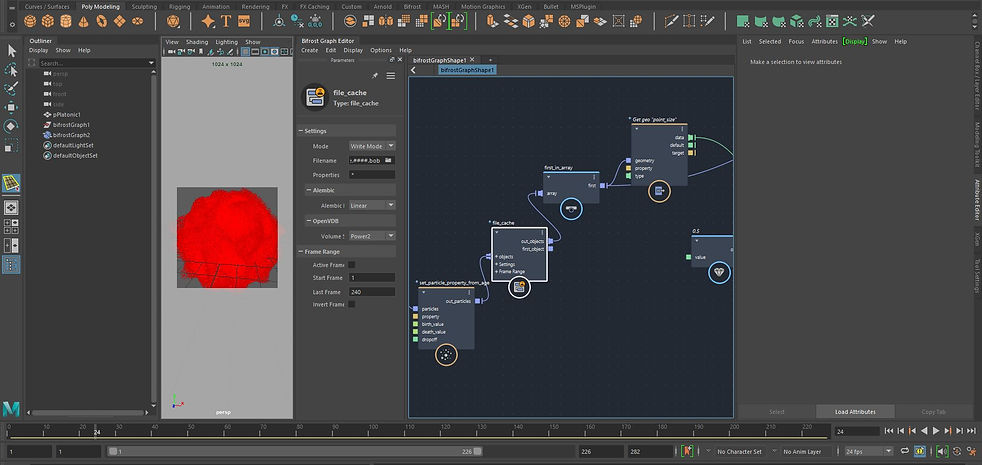Create polygon Type text tool
The image size is (982, 465).
pos(226,21)
